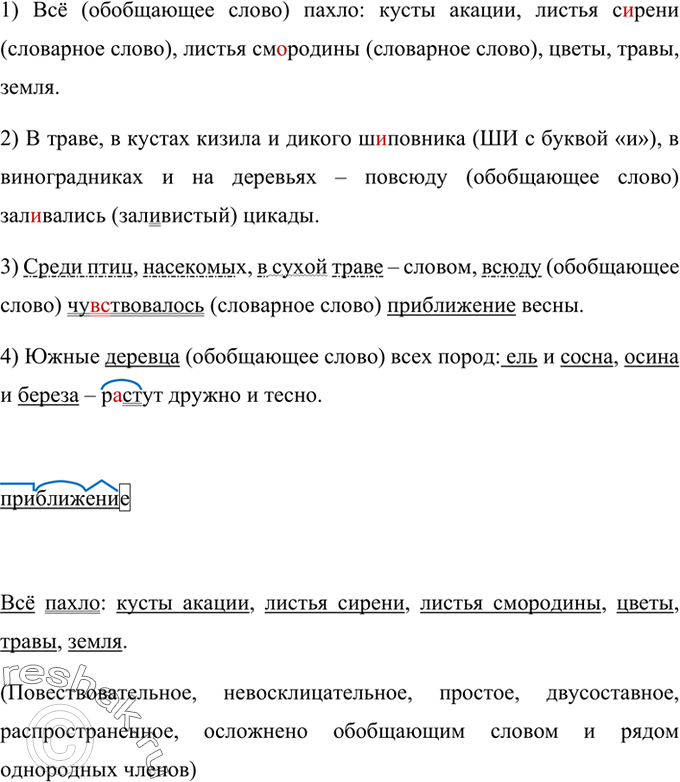This screenshot has width=680, height=782.
Task: Click the word «тесно»
Action: pos(292,395)
